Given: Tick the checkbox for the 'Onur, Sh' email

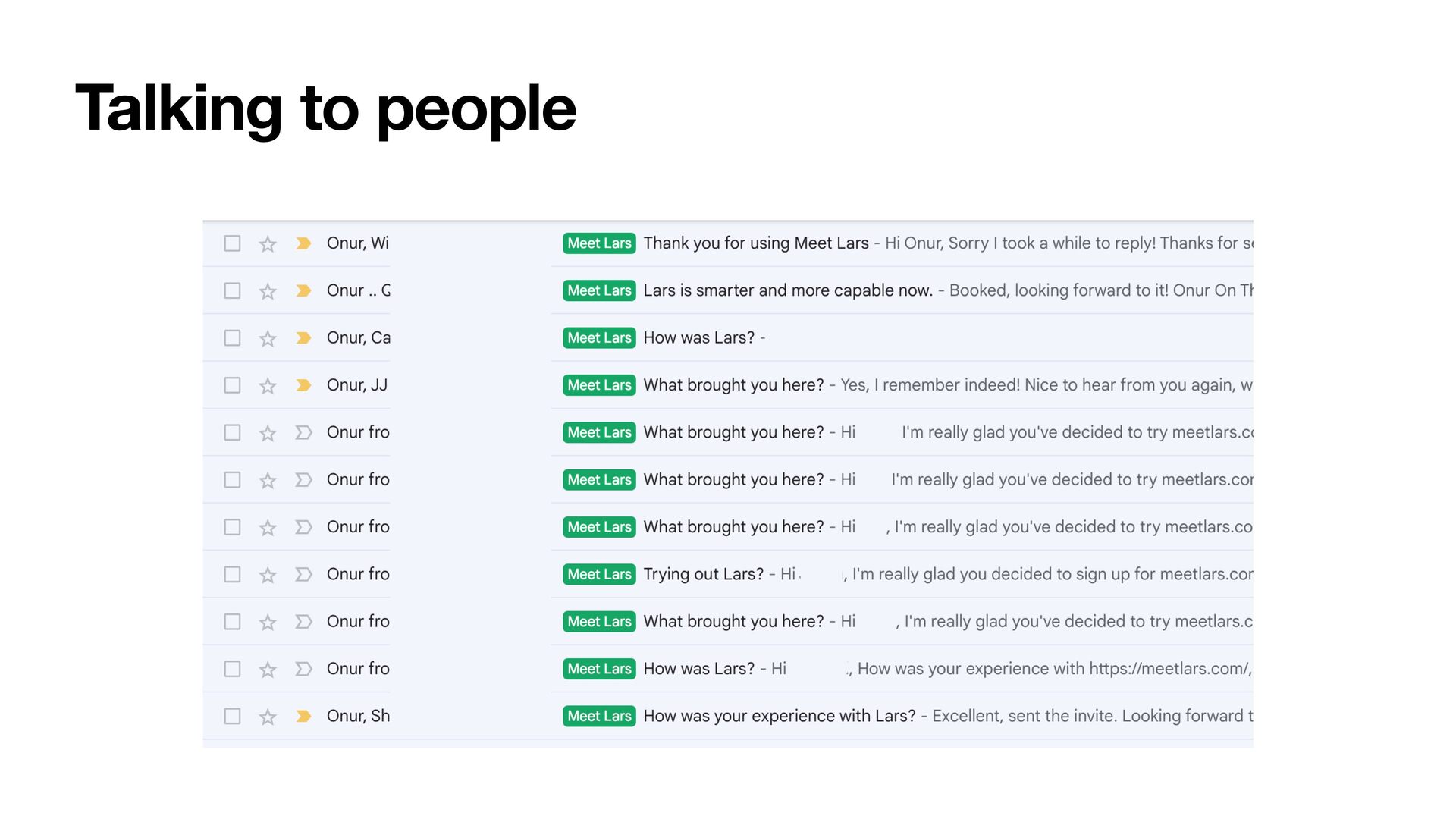Looking at the screenshot, I should pos(232,716).
